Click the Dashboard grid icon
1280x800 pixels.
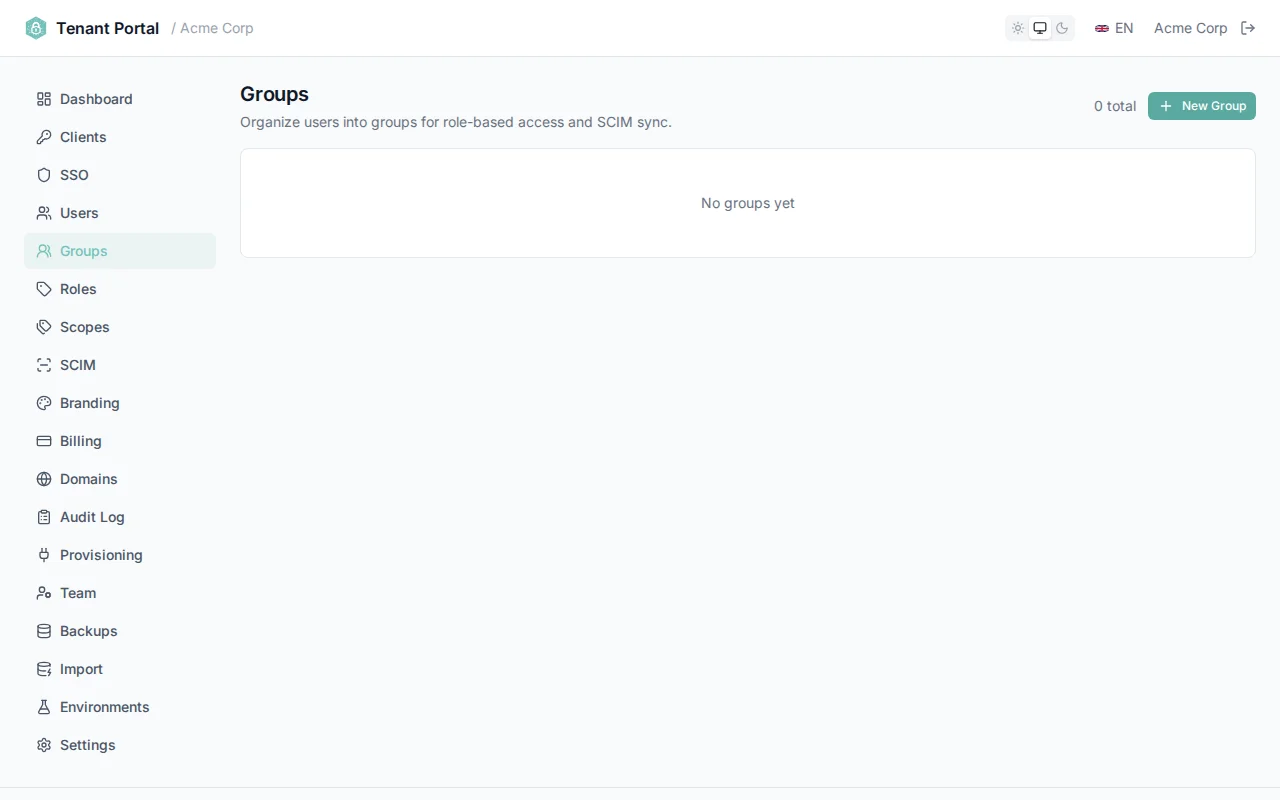click(44, 99)
